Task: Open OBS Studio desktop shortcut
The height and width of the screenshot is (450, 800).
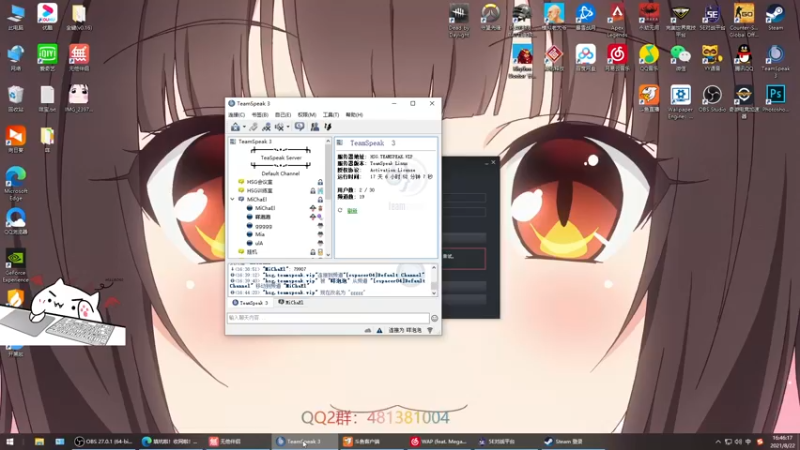Action: coord(712,98)
